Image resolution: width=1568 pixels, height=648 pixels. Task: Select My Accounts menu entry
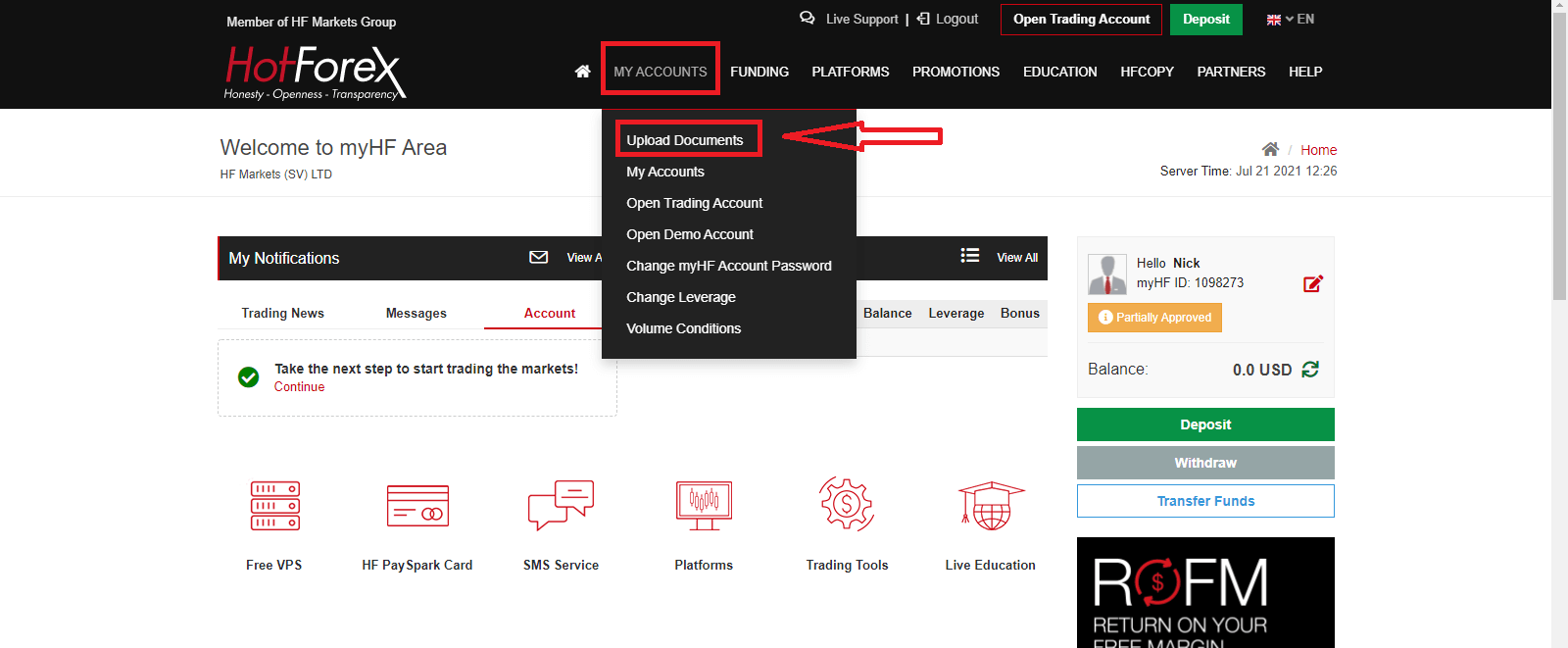point(665,172)
